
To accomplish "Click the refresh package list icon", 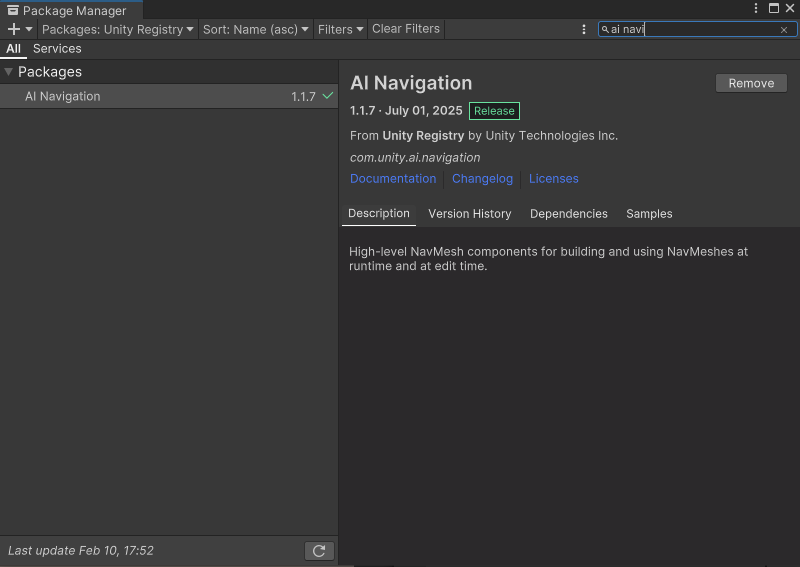I will (319, 551).
